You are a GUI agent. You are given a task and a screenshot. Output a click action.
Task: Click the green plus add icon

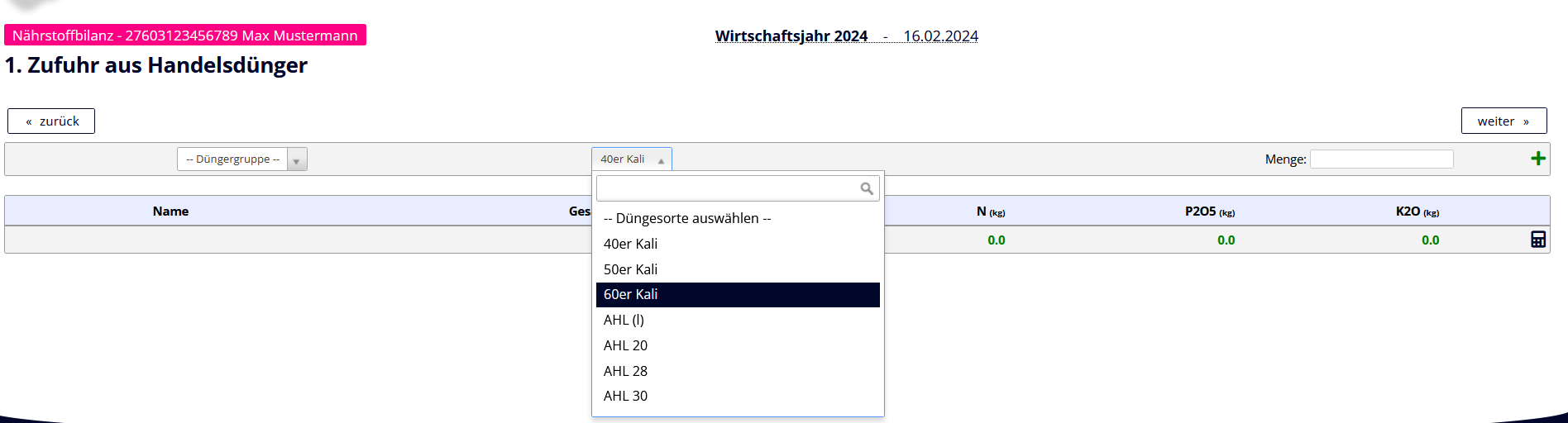click(x=1537, y=159)
